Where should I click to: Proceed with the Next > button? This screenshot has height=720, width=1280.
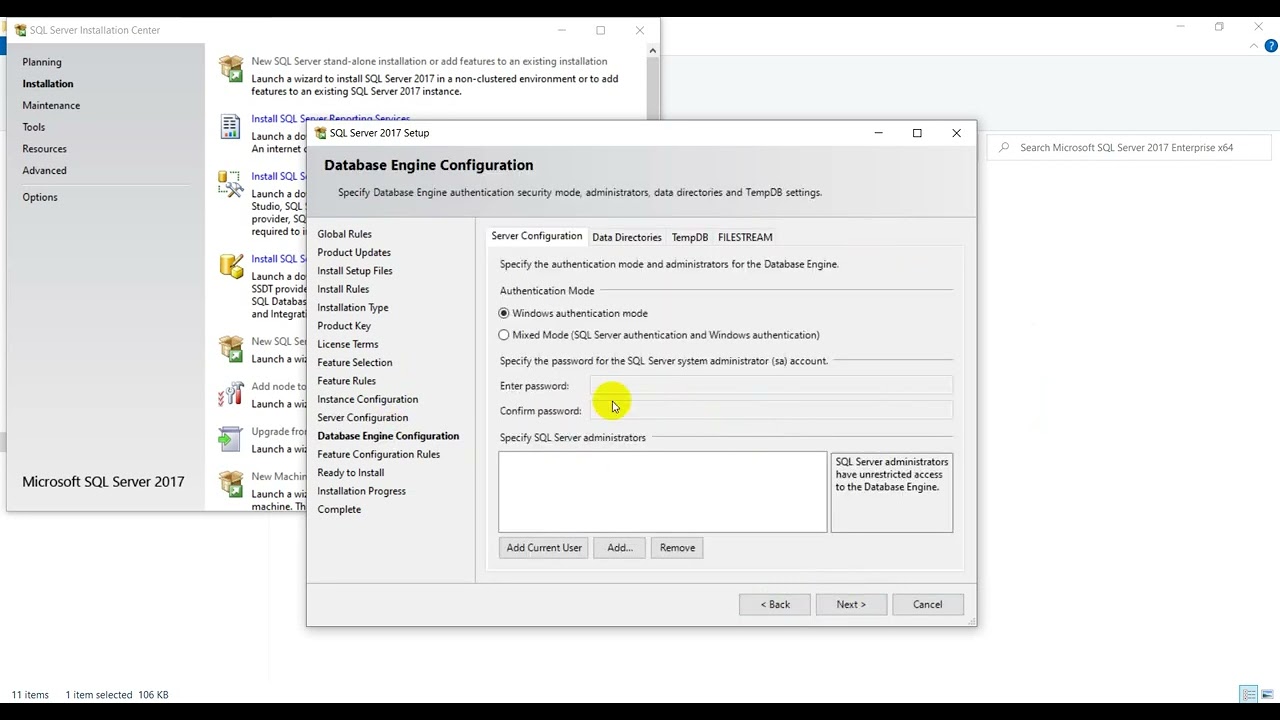pyautogui.click(x=851, y=604)
